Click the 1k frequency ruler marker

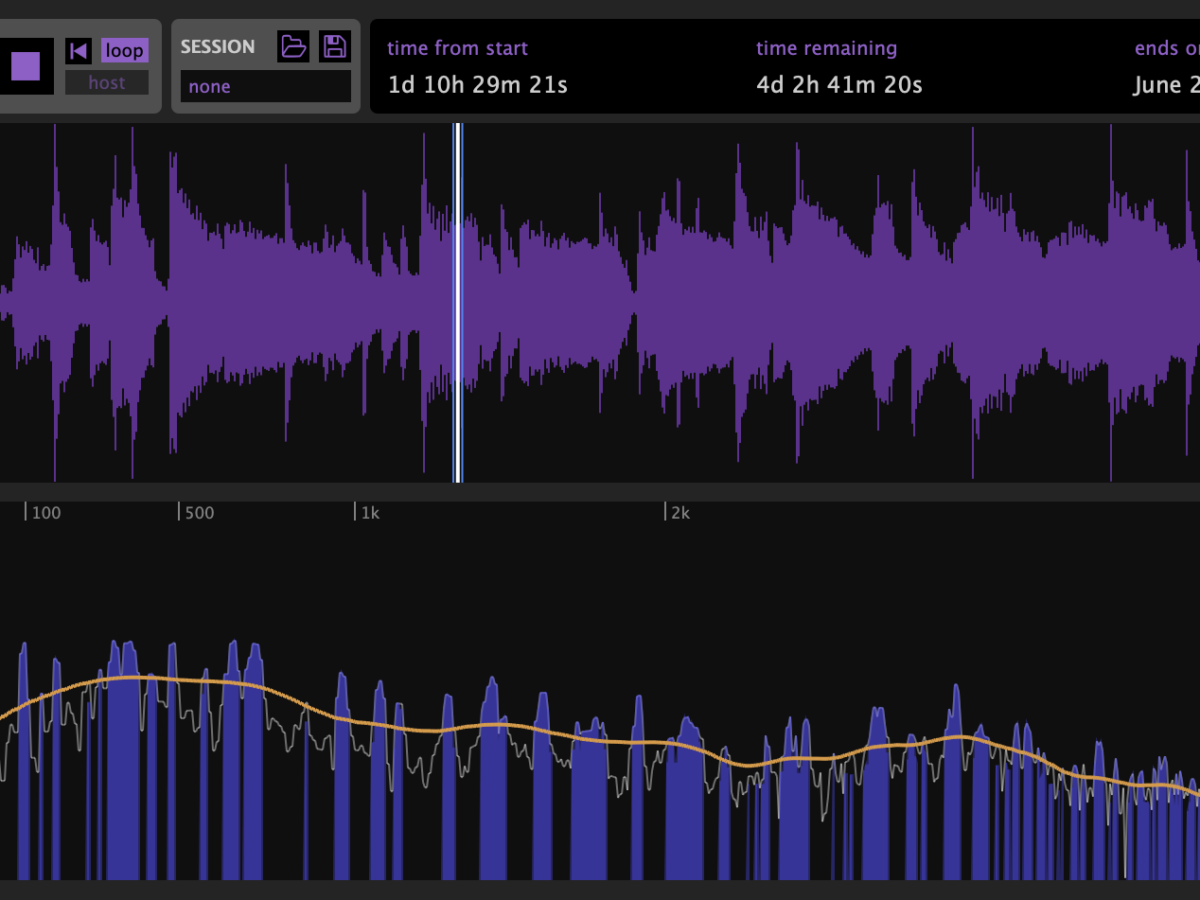point(369,513)
